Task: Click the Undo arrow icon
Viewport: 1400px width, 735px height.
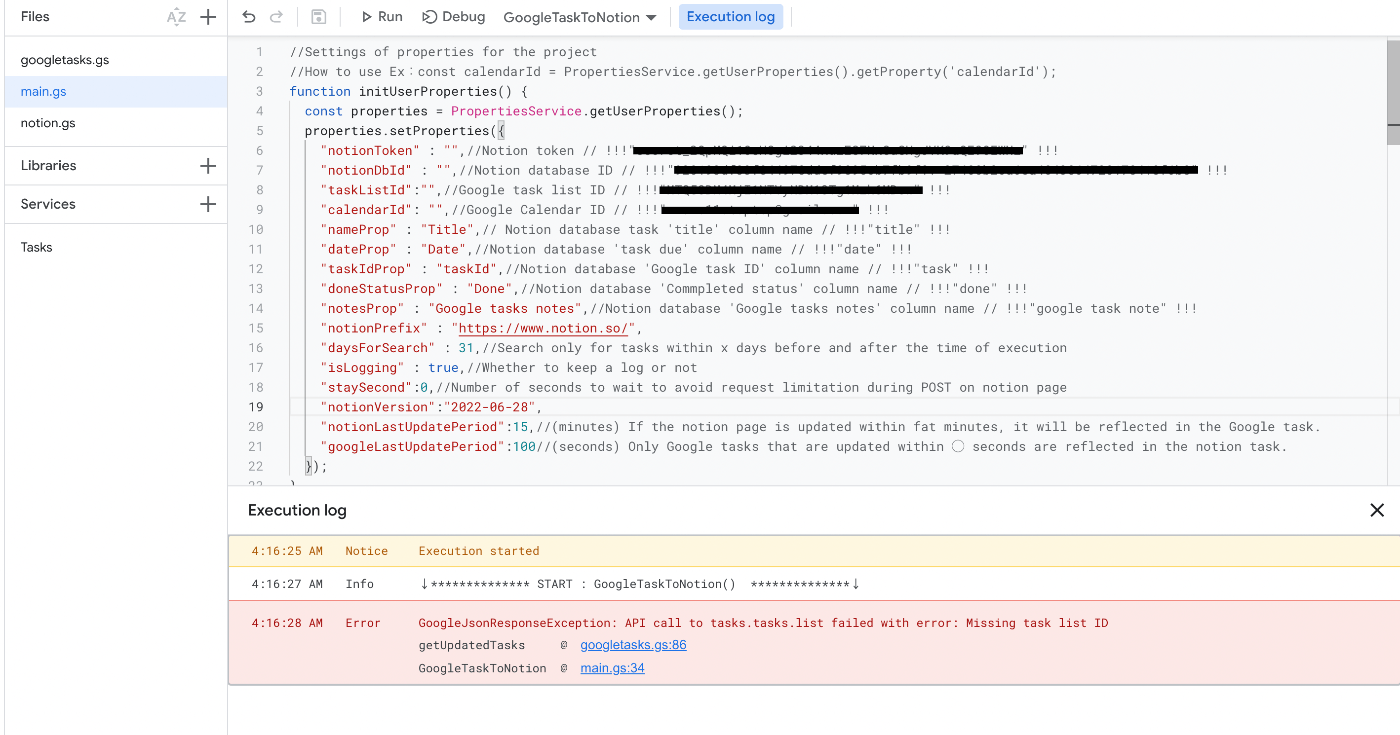Action: [x=249, y=17]
